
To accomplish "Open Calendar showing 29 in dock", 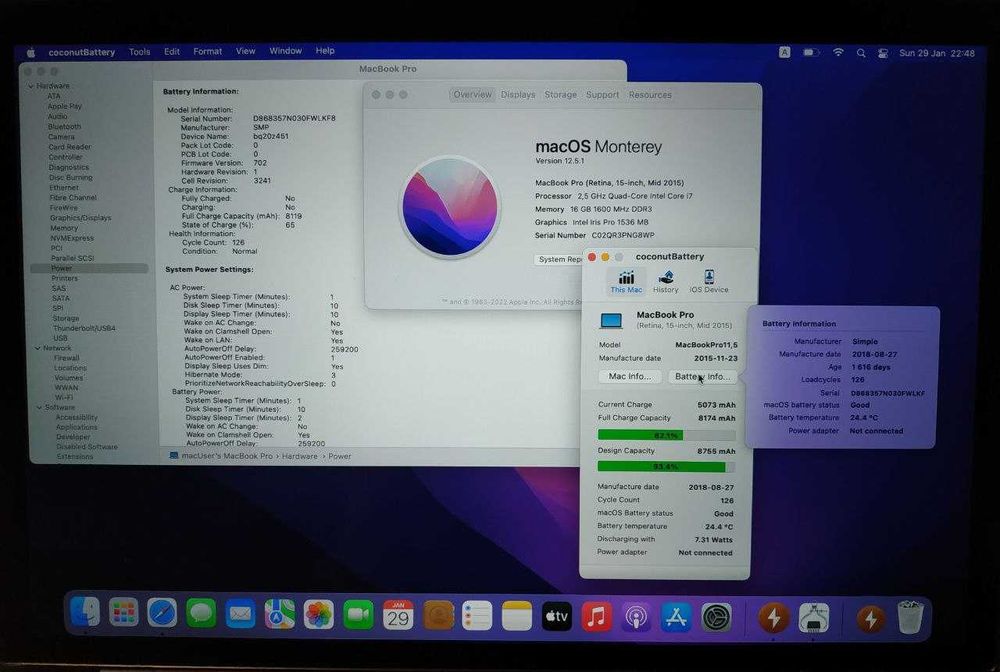I will 398,616.
